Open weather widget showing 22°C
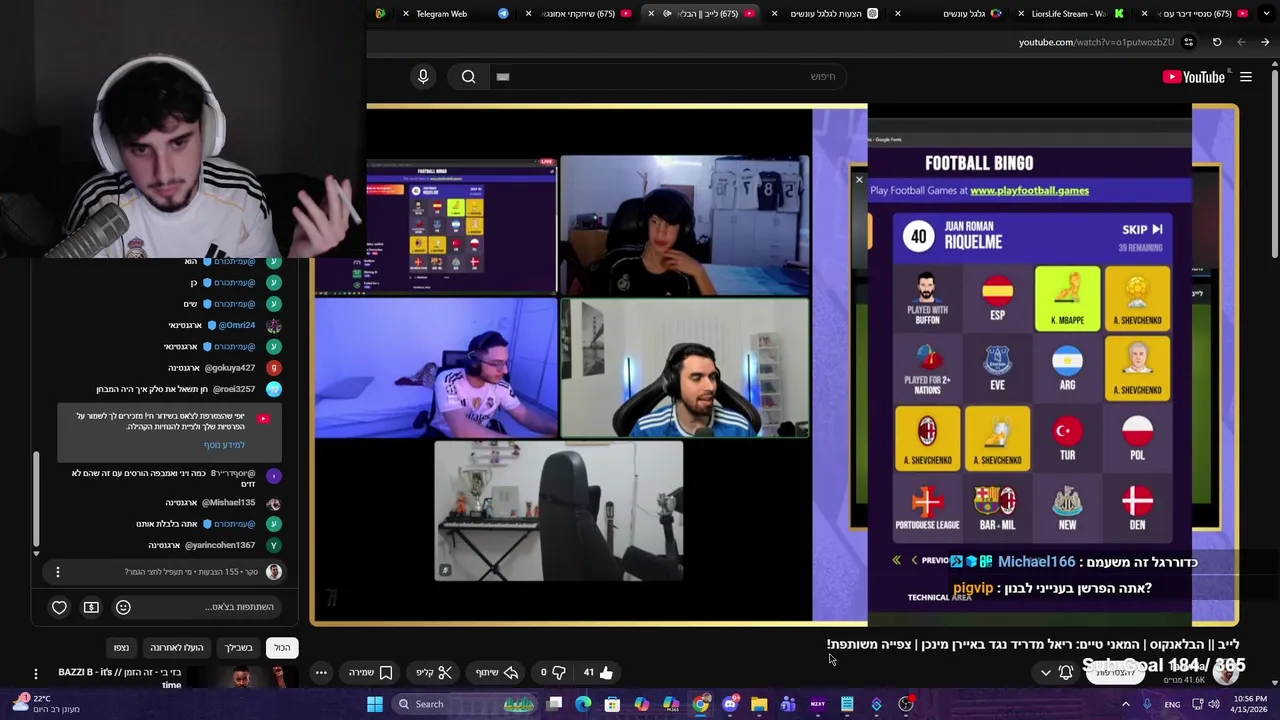The image size is (1280, 720). point(44,704)
